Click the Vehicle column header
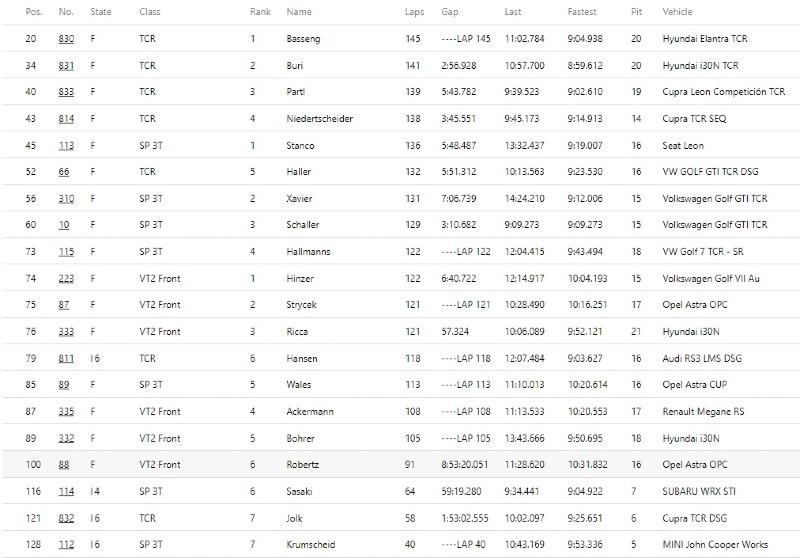The width and height of the screenshot is (800, 558). pyautogui.click(x=677, y=12)
